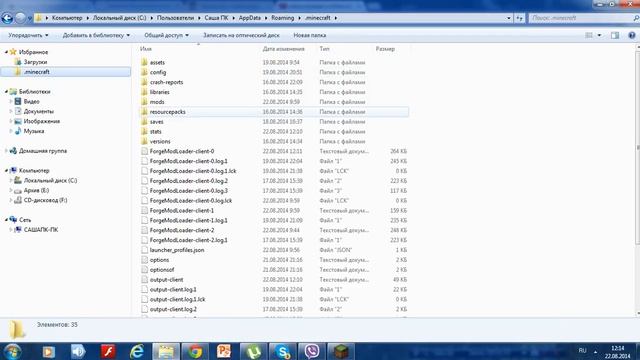
Task: Click the options file icon
Action: click(x=144, y=260)
